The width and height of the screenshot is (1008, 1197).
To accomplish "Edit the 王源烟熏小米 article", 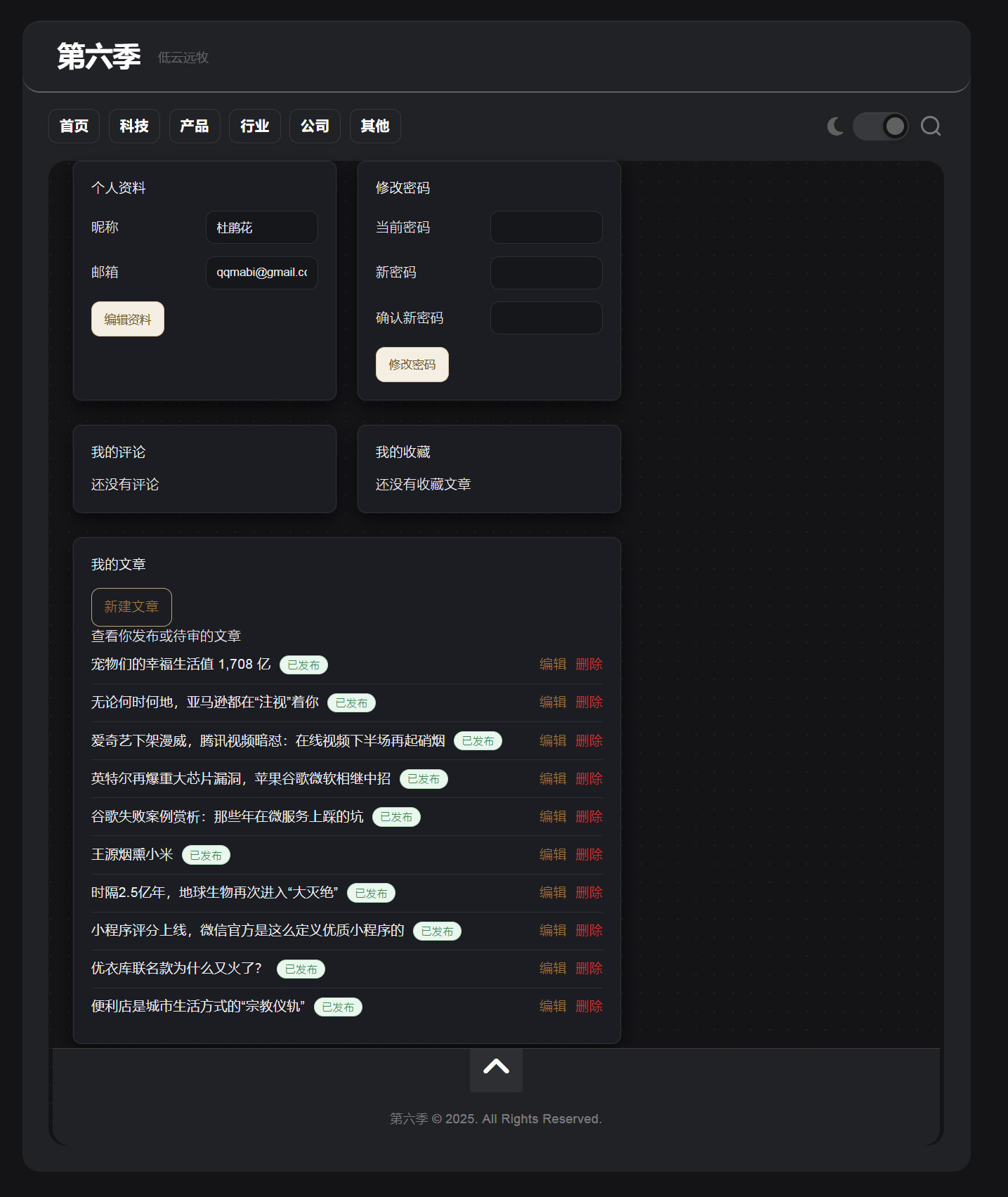I will pyautogui.click(x=553, y=855).
